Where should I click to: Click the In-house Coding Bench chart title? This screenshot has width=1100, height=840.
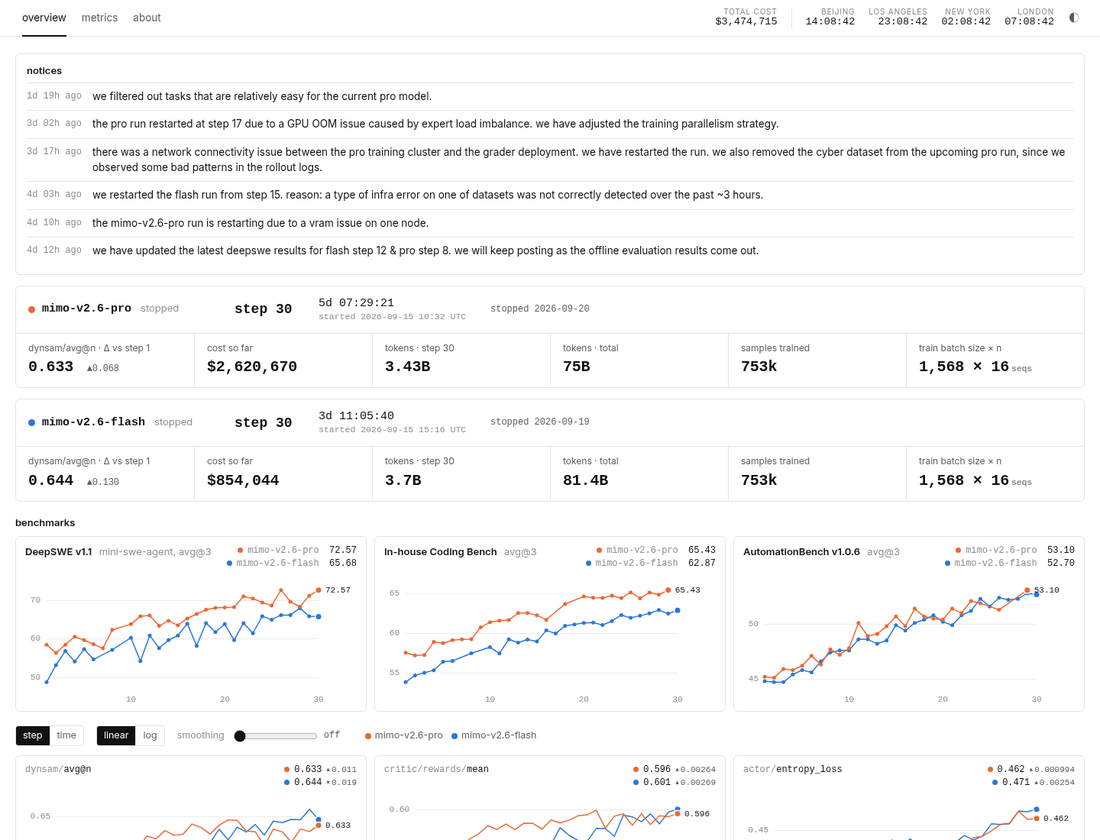[440, 552]
